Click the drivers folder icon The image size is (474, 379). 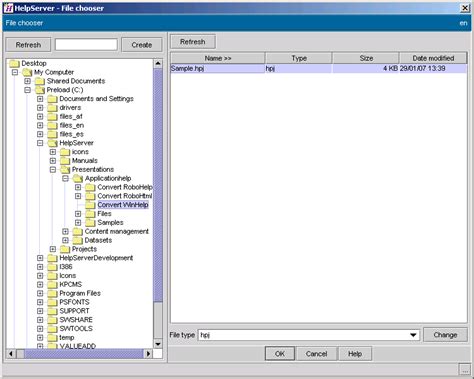pos(52,108)
